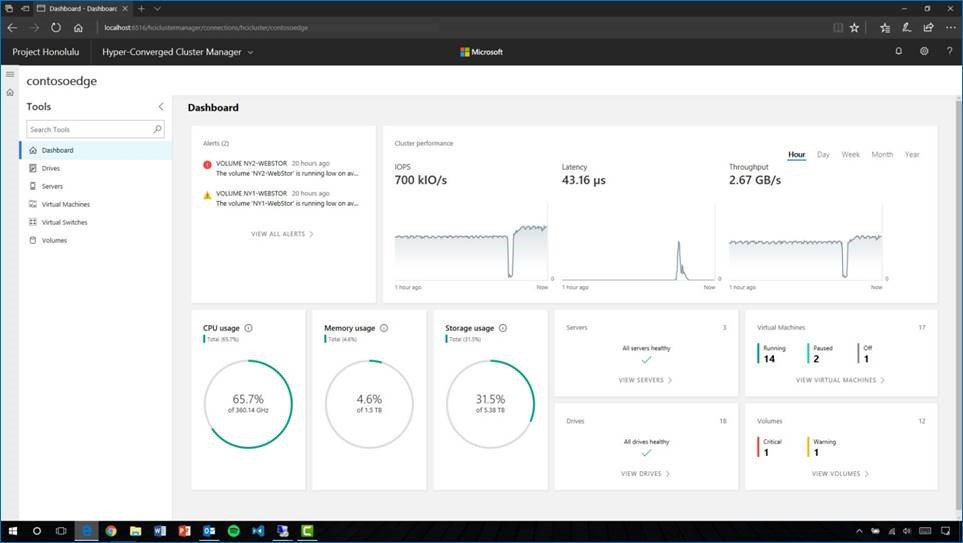Open Windows Start button
The width and height of the screenshot is (963, 543).
point(12,531)
